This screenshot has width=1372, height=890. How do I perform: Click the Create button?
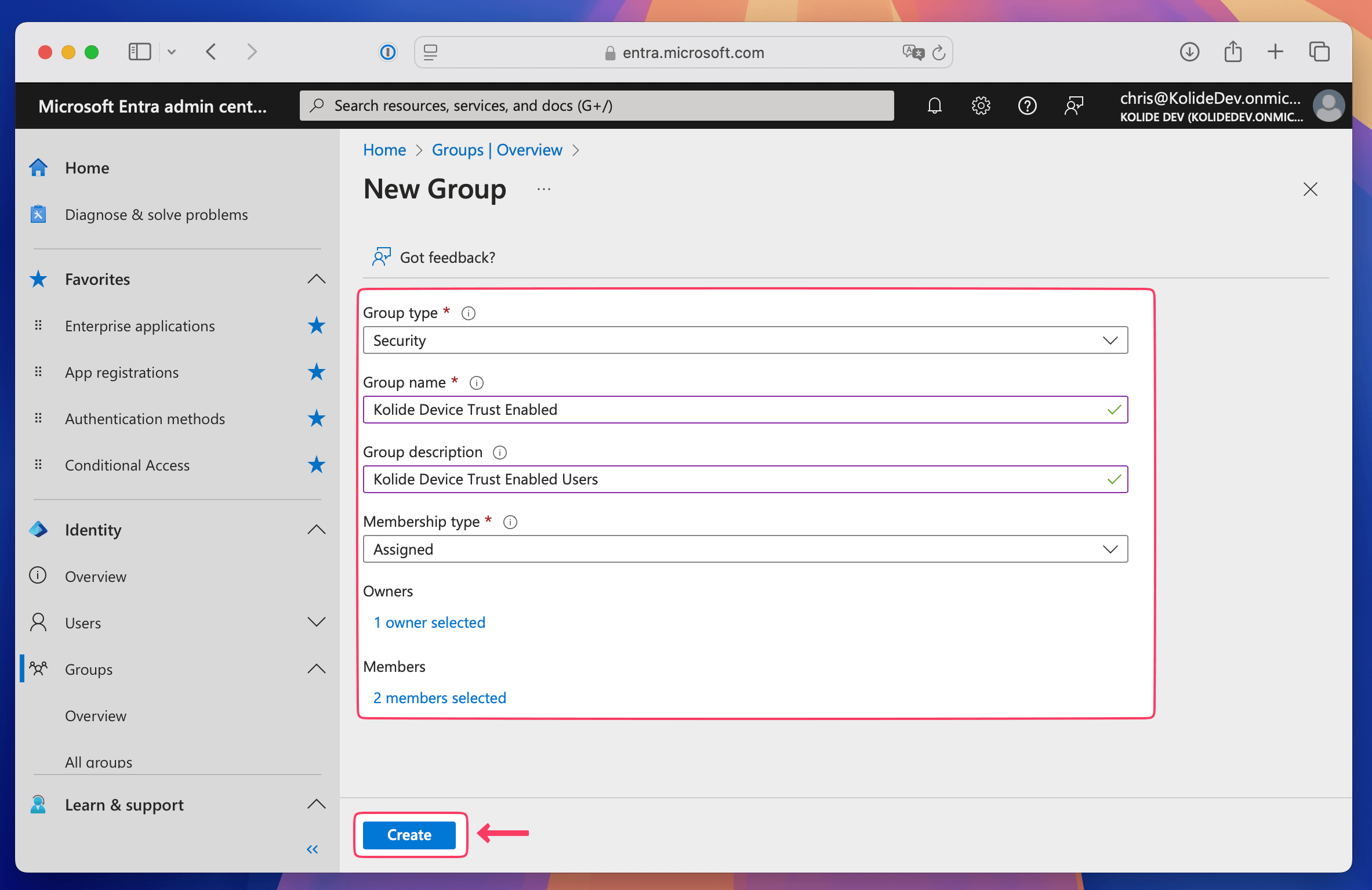click(x=409, y=835)
